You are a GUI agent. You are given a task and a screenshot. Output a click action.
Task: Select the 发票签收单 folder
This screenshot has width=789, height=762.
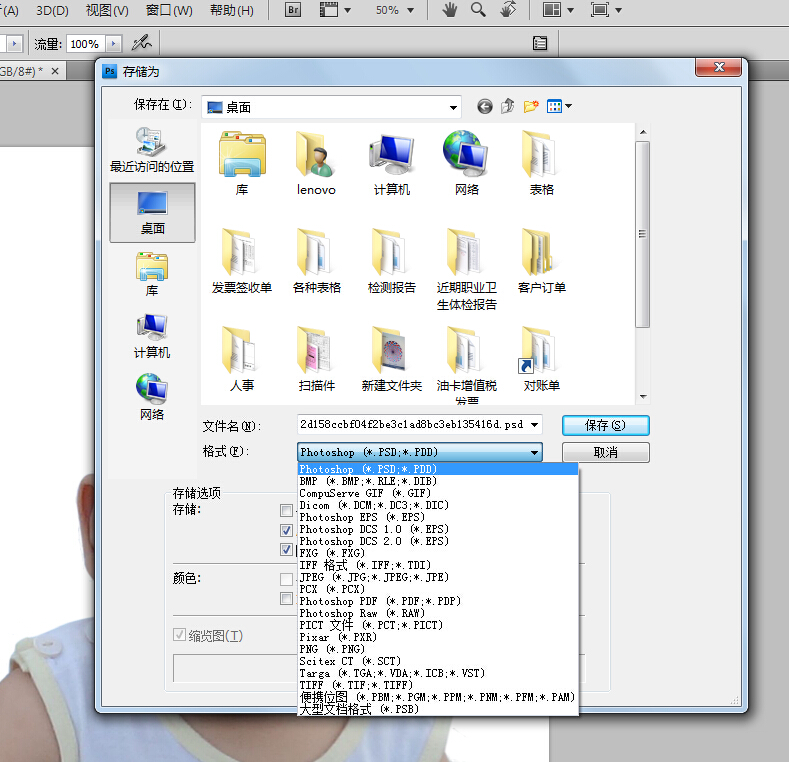pyautogui.click(x=242, y=261)
